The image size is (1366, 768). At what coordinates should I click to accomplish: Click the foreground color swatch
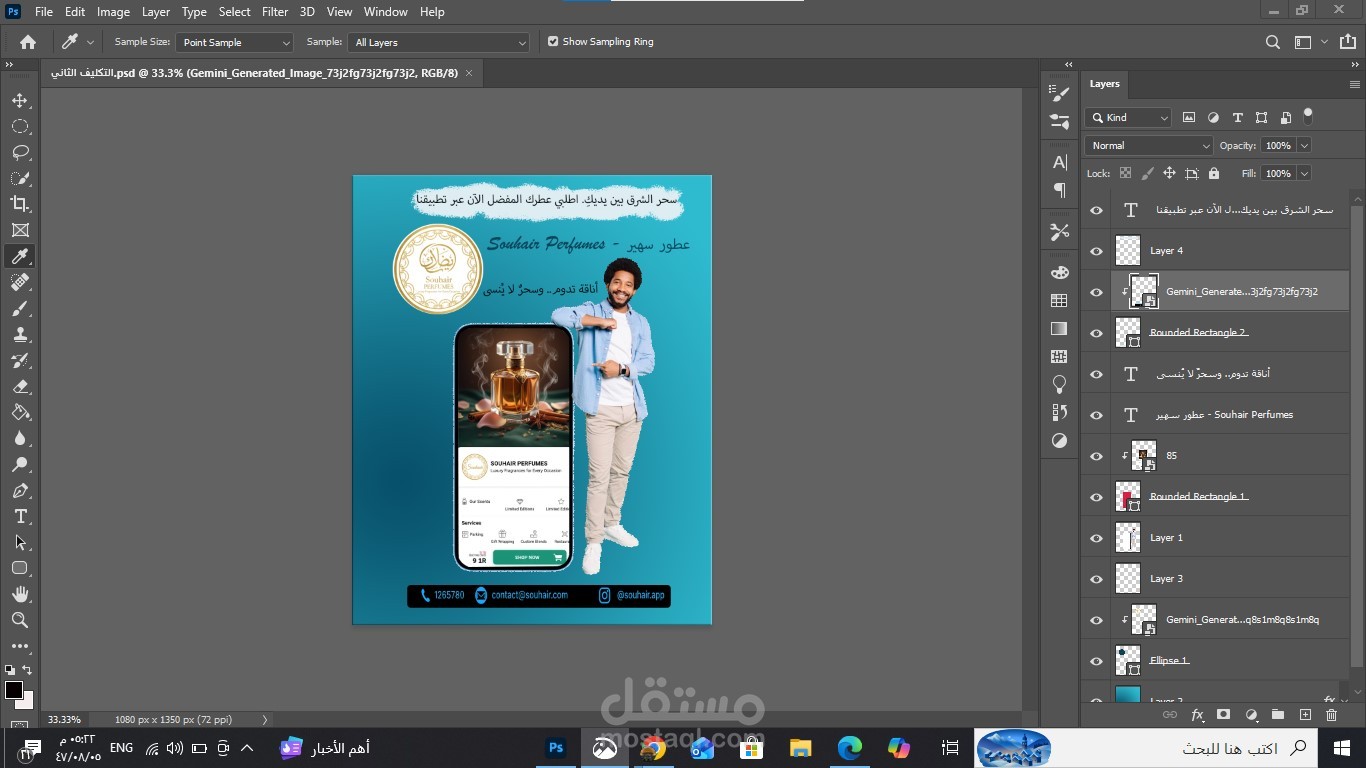tap(14, 687)
